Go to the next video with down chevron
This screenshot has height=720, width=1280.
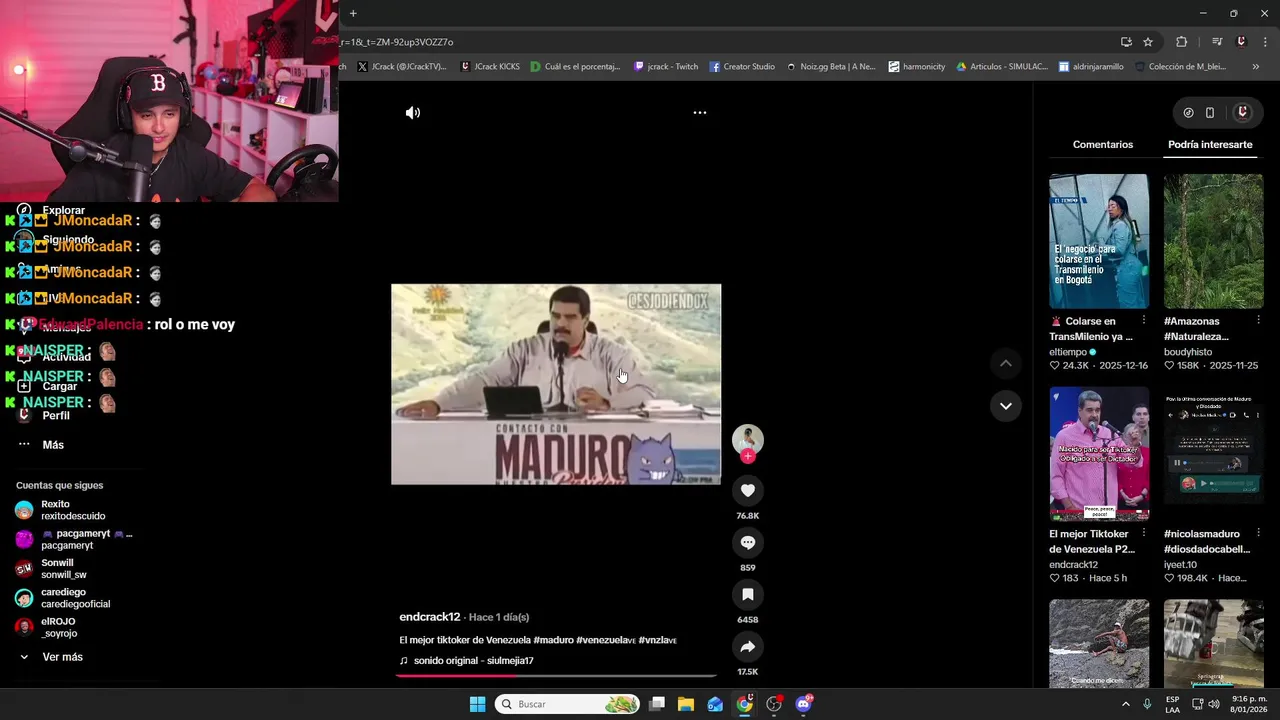click(x=1005, y=406)
